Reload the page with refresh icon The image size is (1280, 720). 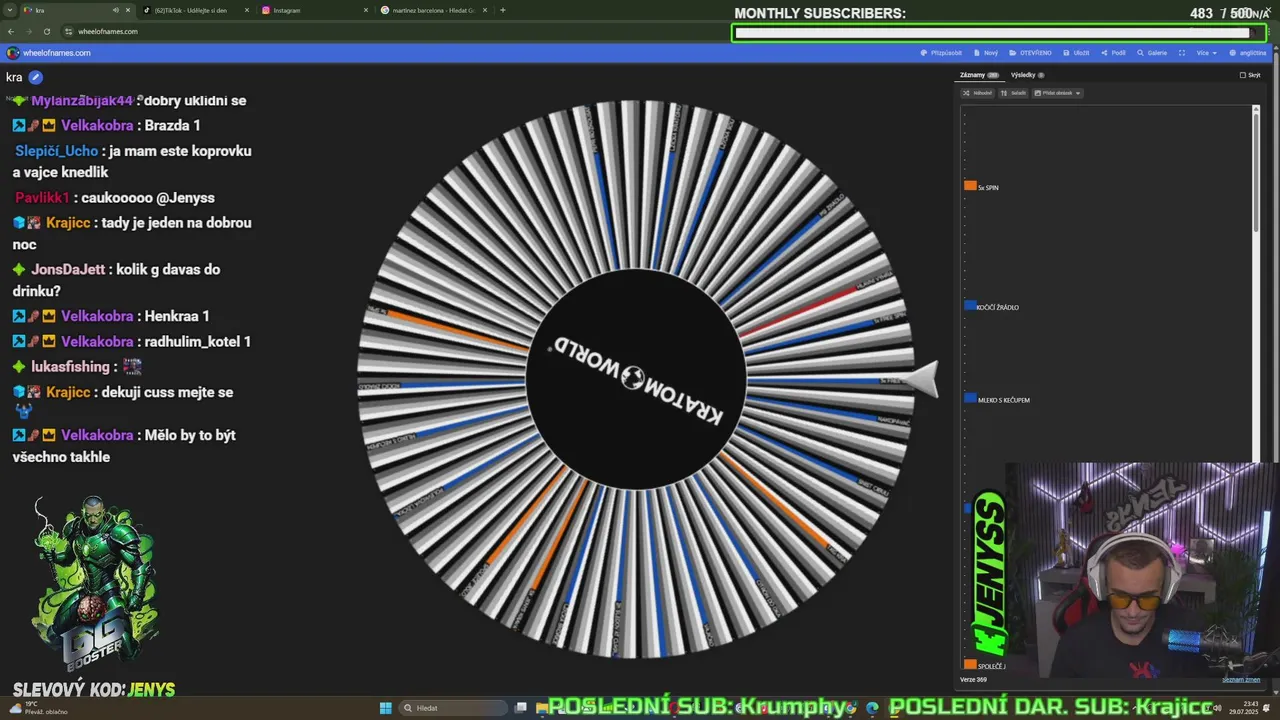coord(46,31)
